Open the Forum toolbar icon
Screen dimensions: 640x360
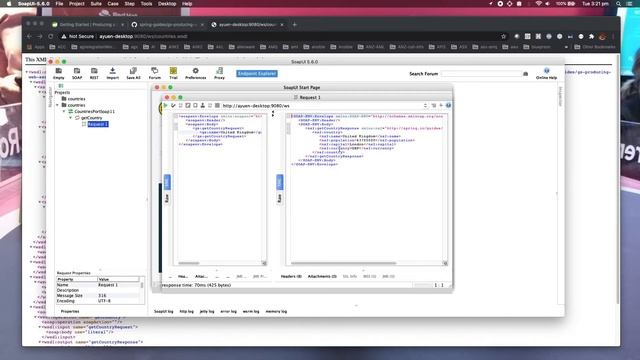tap(155, 73)
